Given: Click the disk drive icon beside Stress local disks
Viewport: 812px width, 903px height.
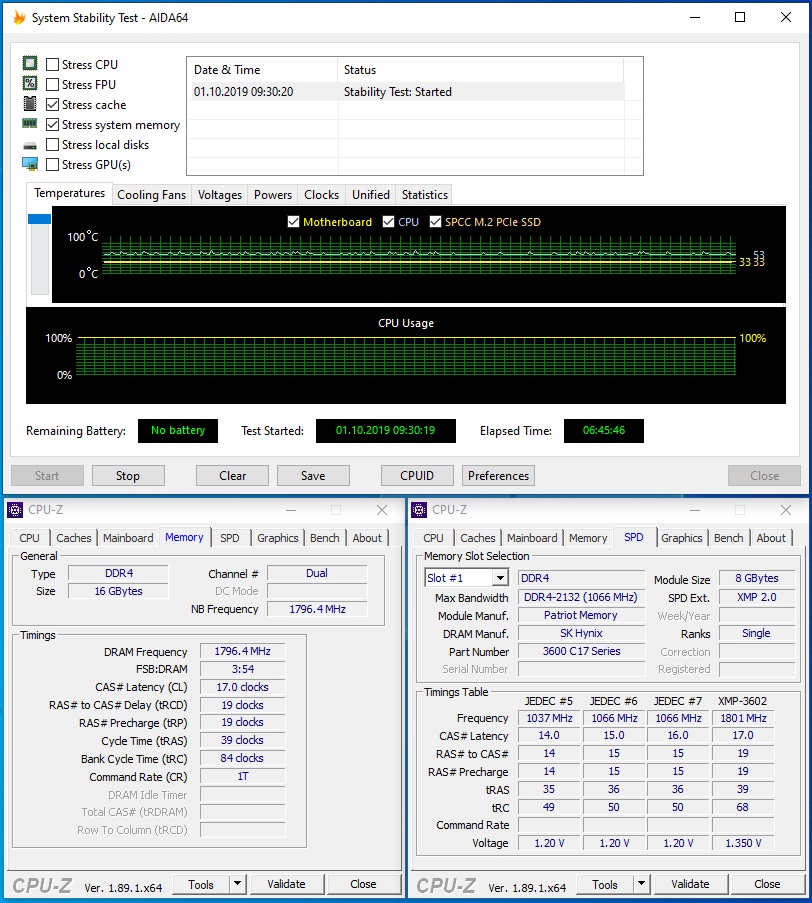Looking at the screenshot, I should (30, 146).
